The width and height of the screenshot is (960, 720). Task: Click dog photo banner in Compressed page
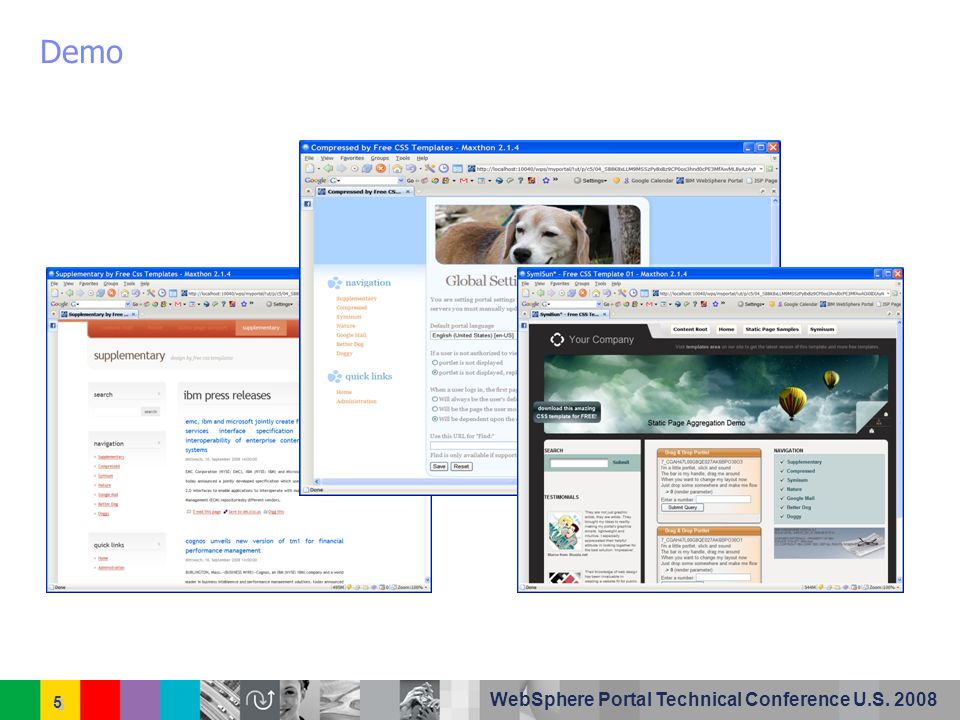[x=538, y=234]
